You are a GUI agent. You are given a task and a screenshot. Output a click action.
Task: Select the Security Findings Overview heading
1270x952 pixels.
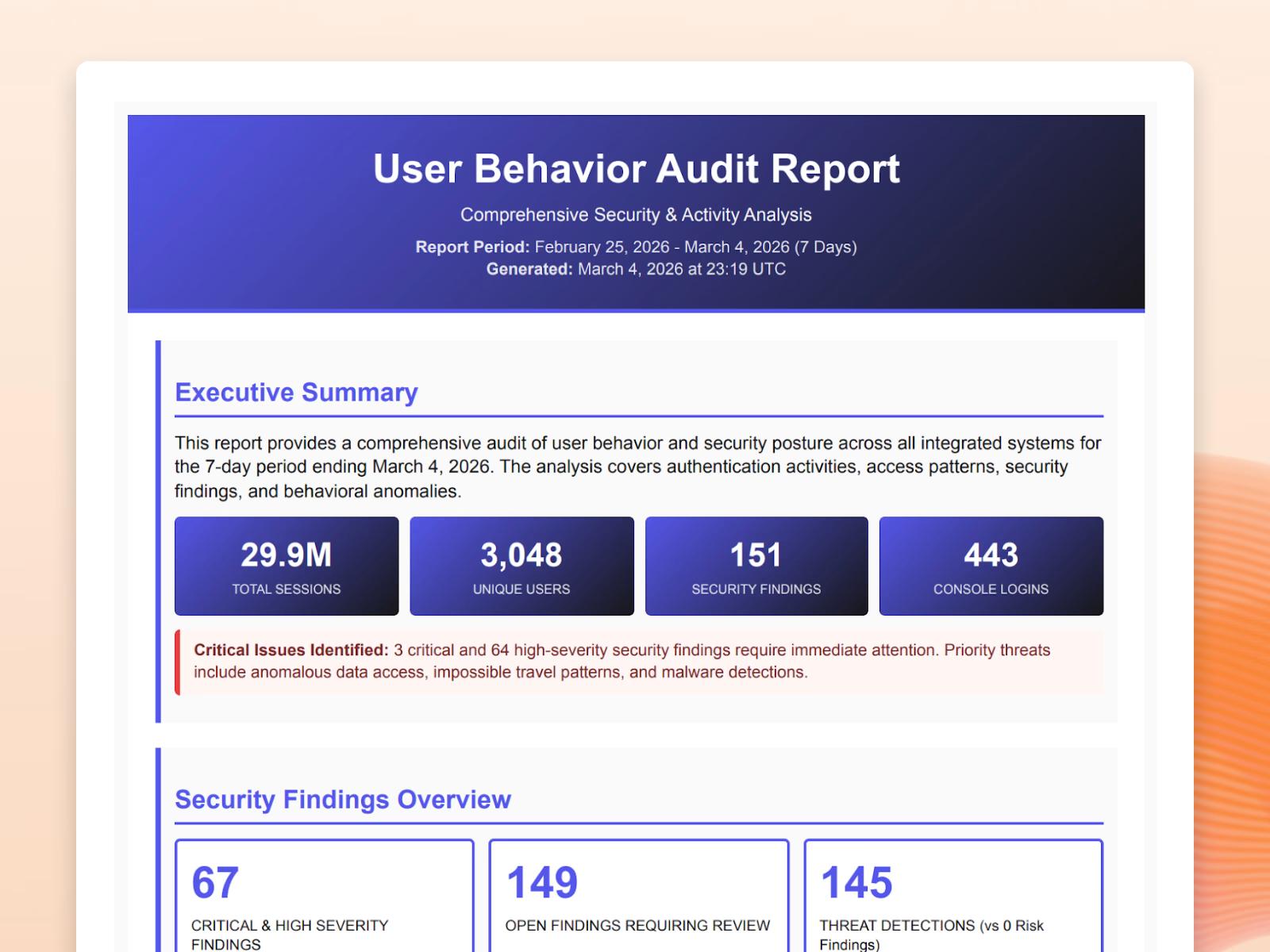tap(343, 799)
